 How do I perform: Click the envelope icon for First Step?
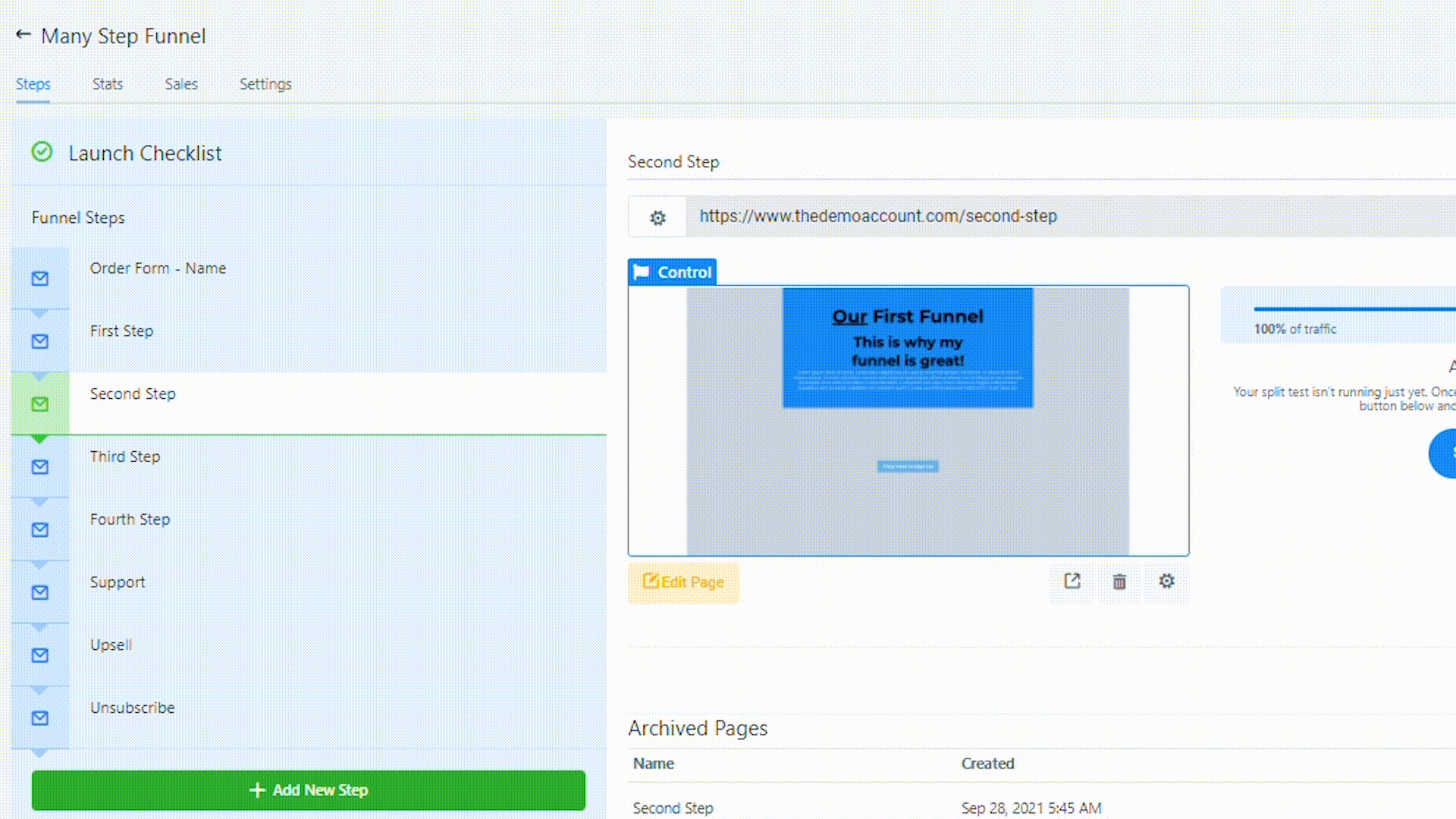(x=40, y=341)
